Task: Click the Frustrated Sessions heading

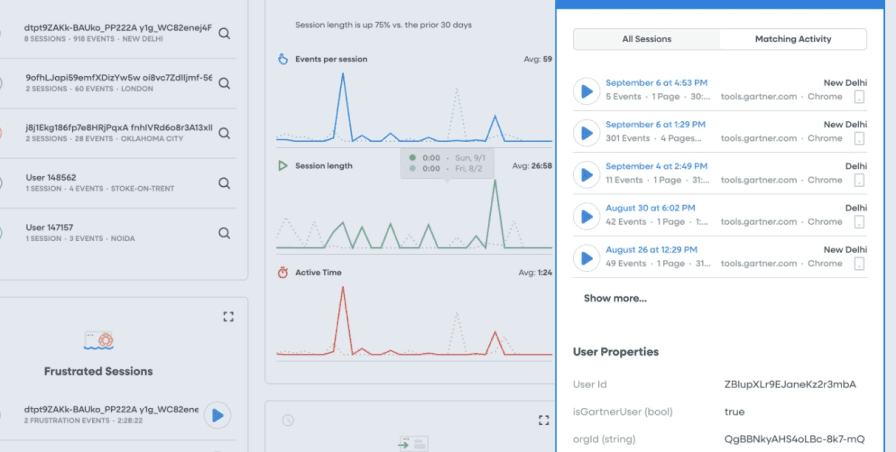Action: [x=98, y=371]
